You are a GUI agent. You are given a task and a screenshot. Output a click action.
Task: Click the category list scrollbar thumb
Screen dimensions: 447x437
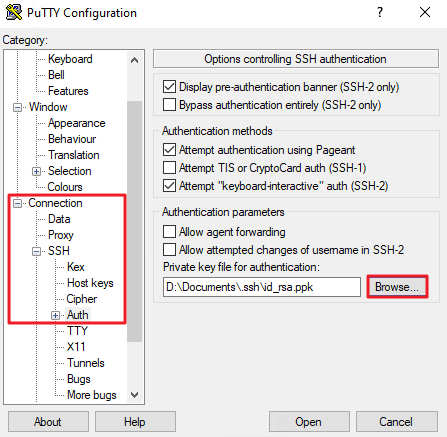(x=135, y=221)
